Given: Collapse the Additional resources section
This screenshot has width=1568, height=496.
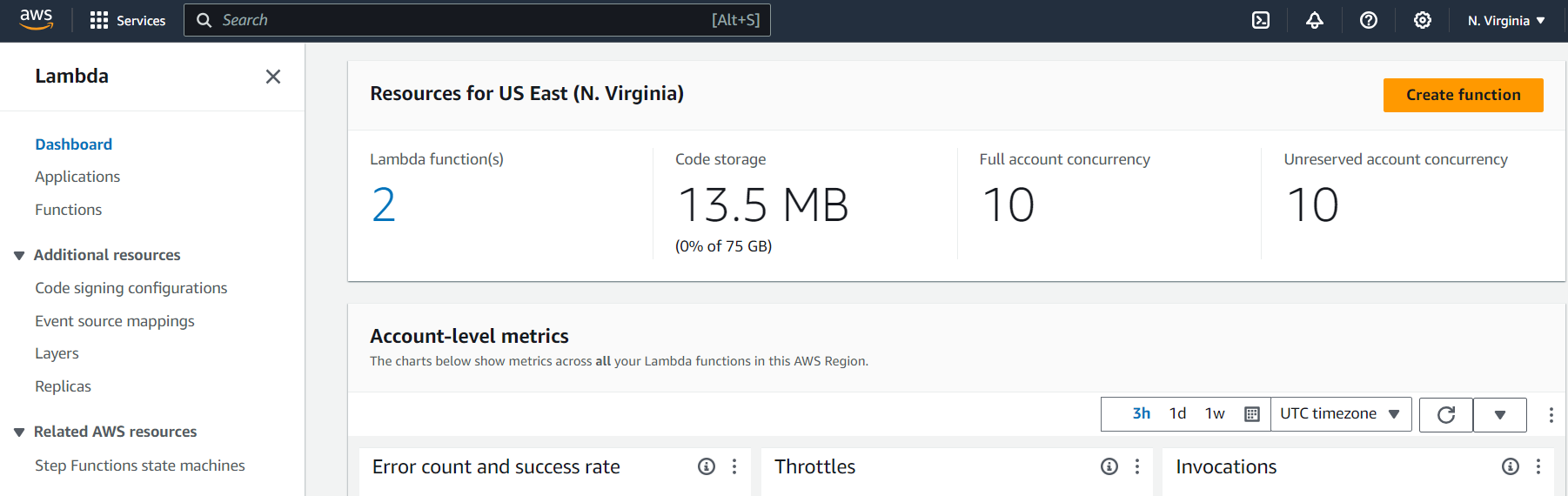Looking at the screenshot, I should point(19,256).
